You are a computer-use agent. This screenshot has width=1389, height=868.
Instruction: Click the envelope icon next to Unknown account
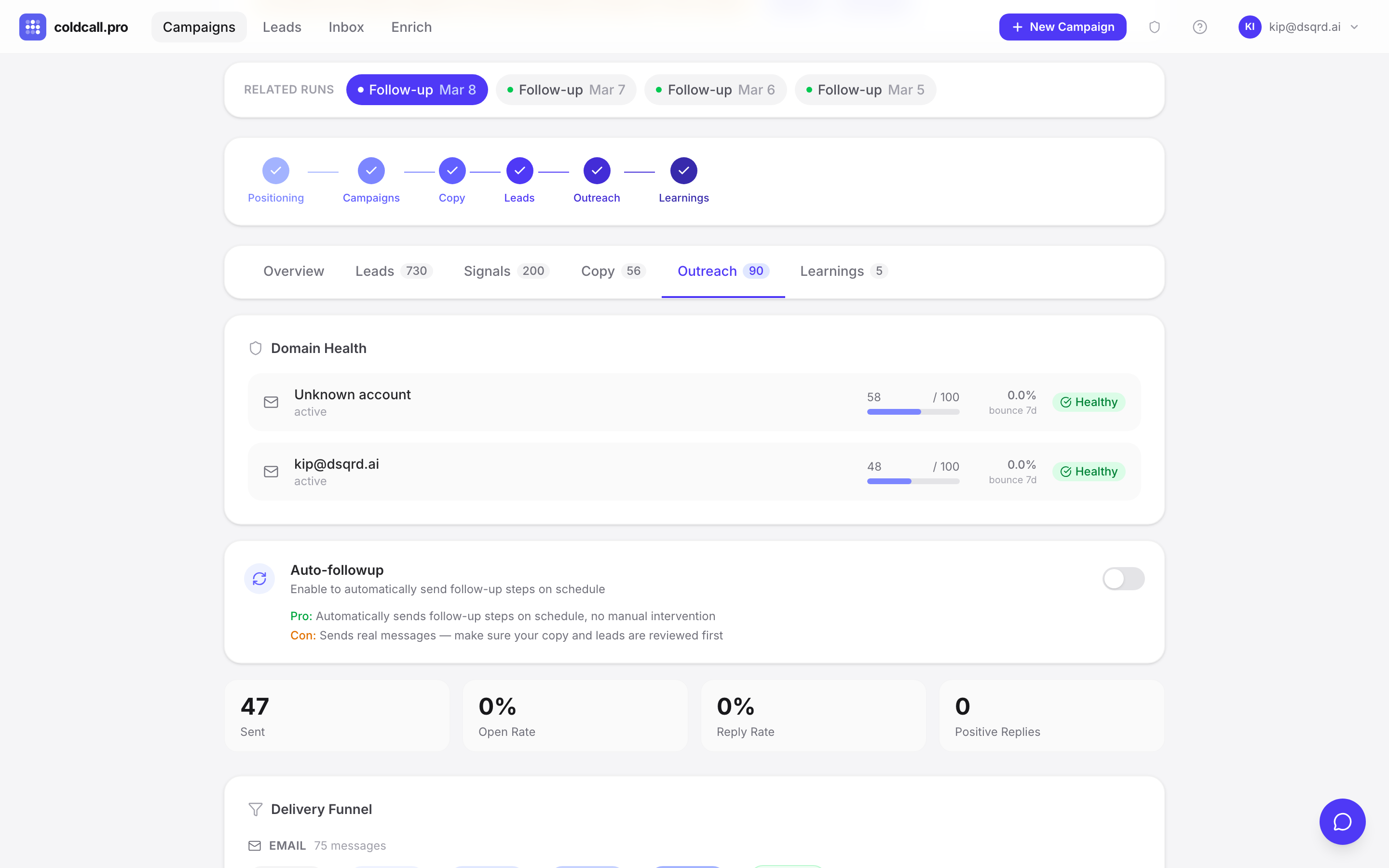point(271,402)
